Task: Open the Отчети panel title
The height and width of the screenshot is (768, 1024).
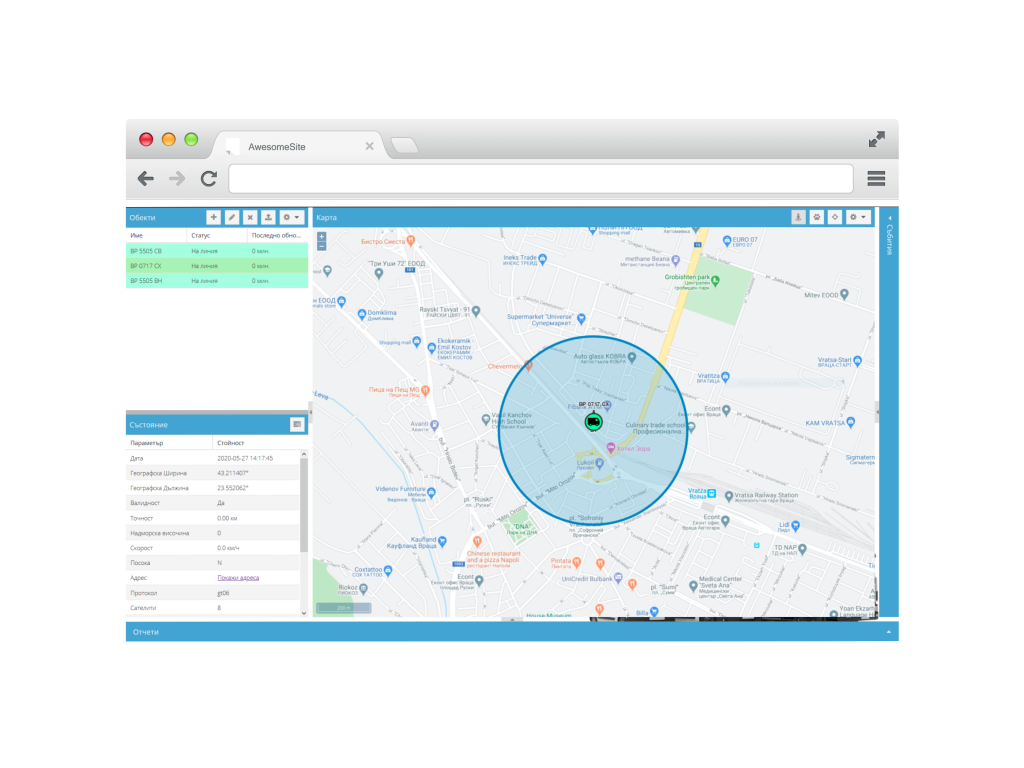Action: pyautogui.click(x=146, y=632)
